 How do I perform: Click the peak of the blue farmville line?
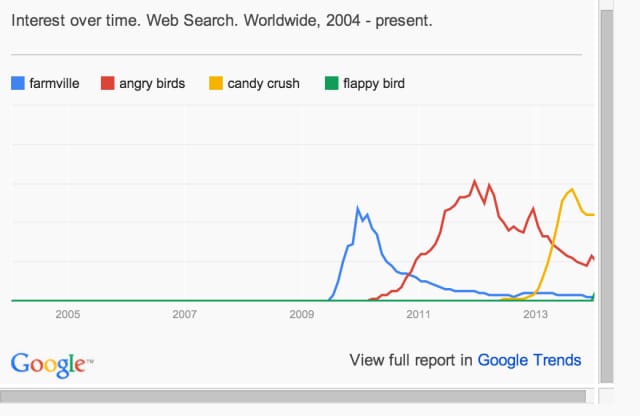[358, 208]
